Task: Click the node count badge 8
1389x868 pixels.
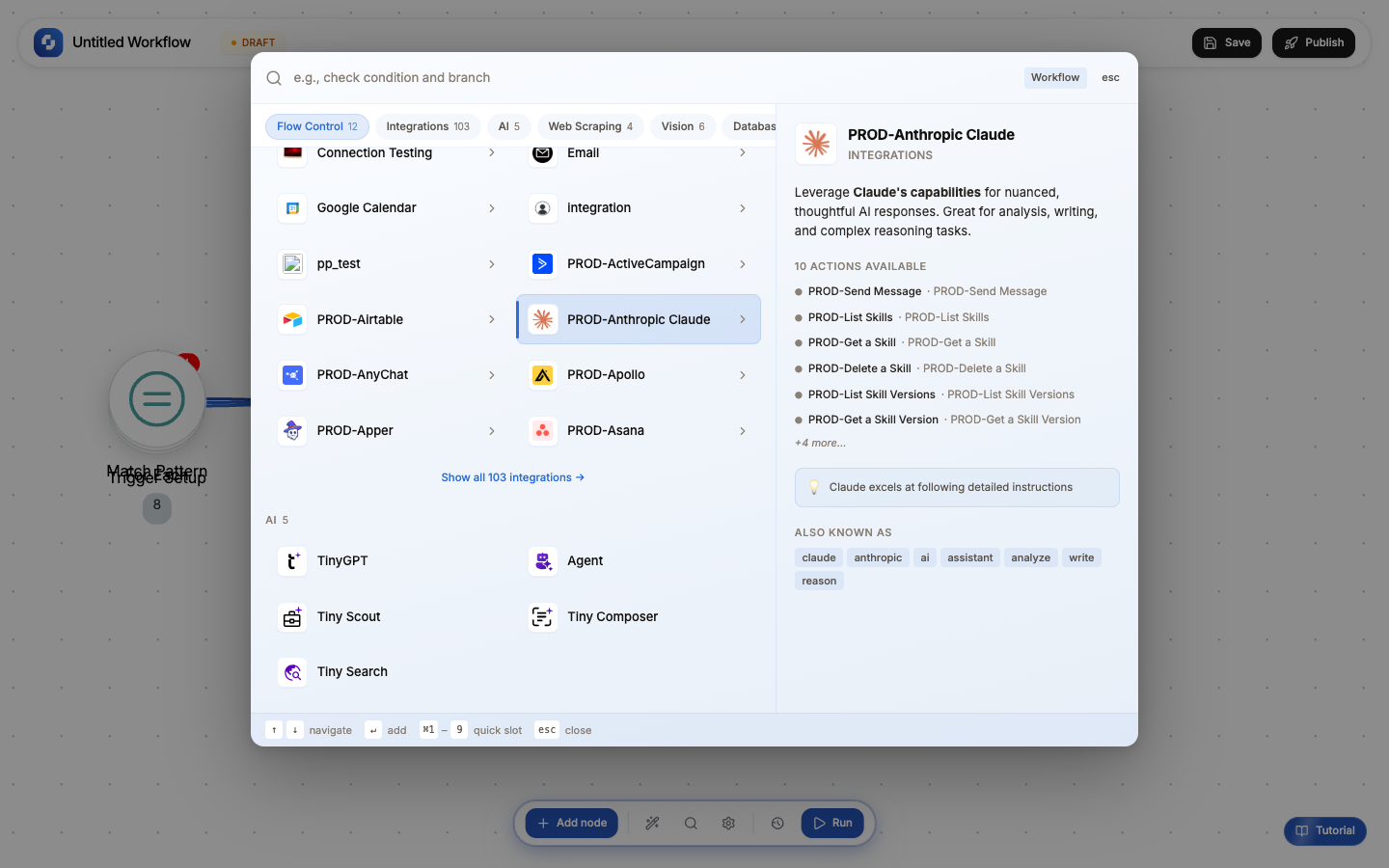Action: click(157, 507)
